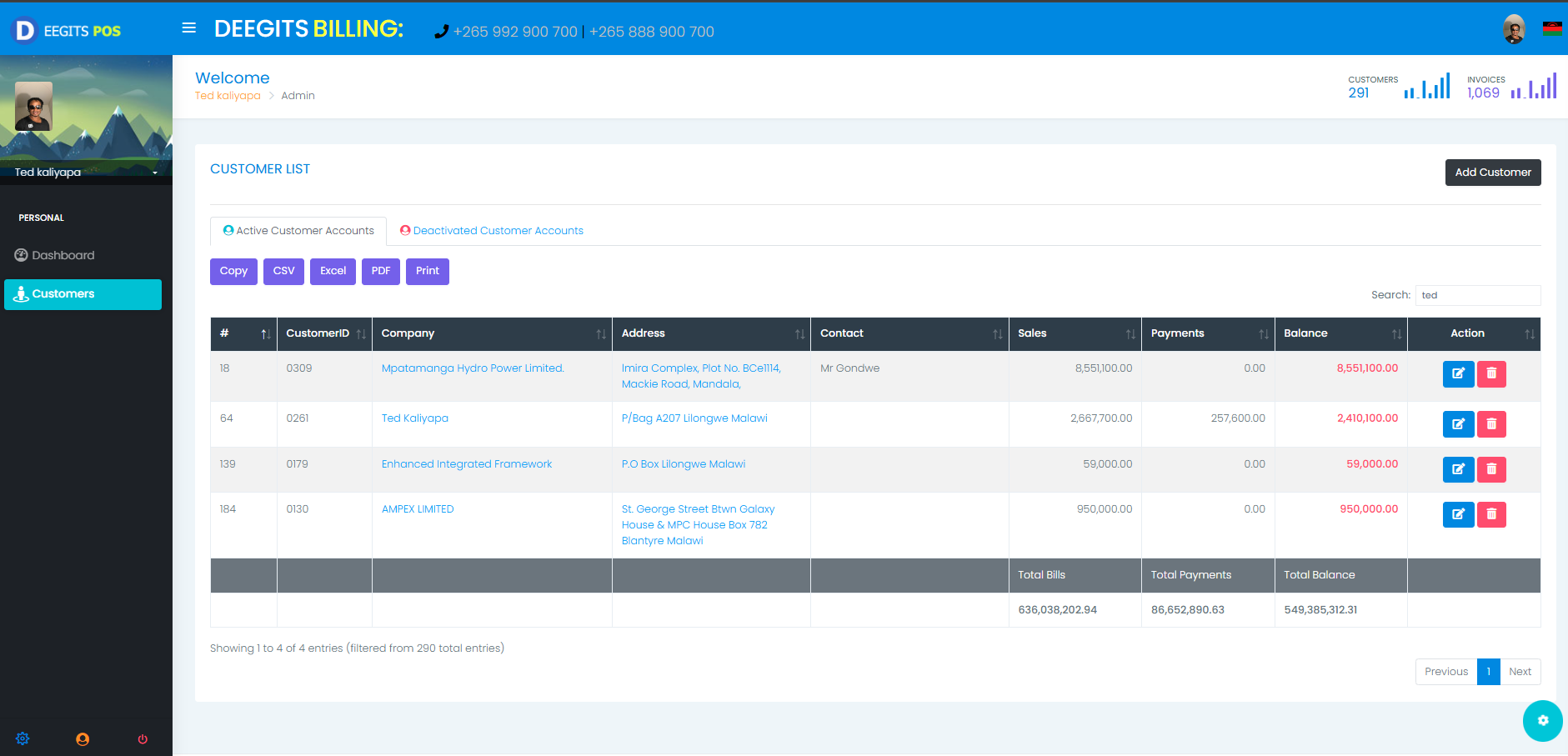
Task: Click edit icon for AMPEX LIMITED
Action: click(1458, 514)
